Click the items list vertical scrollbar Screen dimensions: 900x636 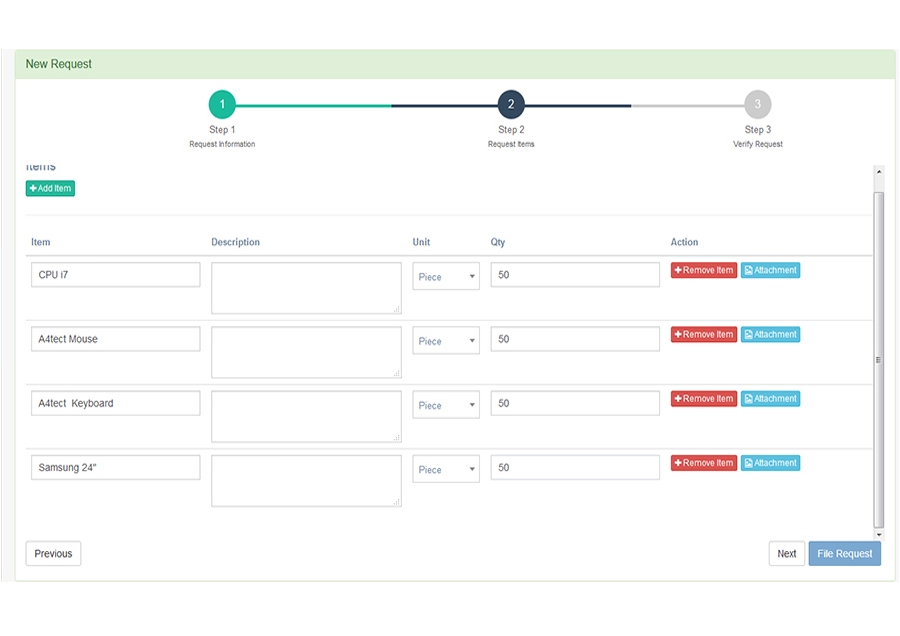[879, 360]
